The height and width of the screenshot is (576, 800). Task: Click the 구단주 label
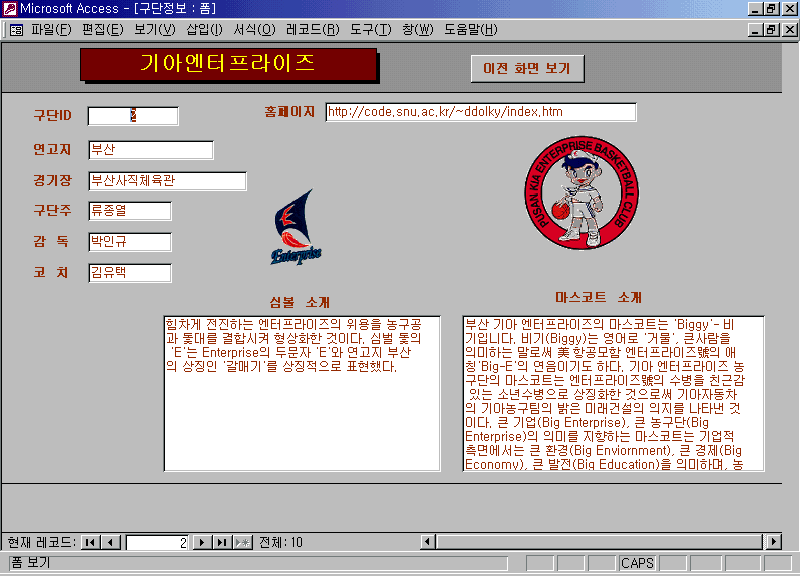point(53,210)
